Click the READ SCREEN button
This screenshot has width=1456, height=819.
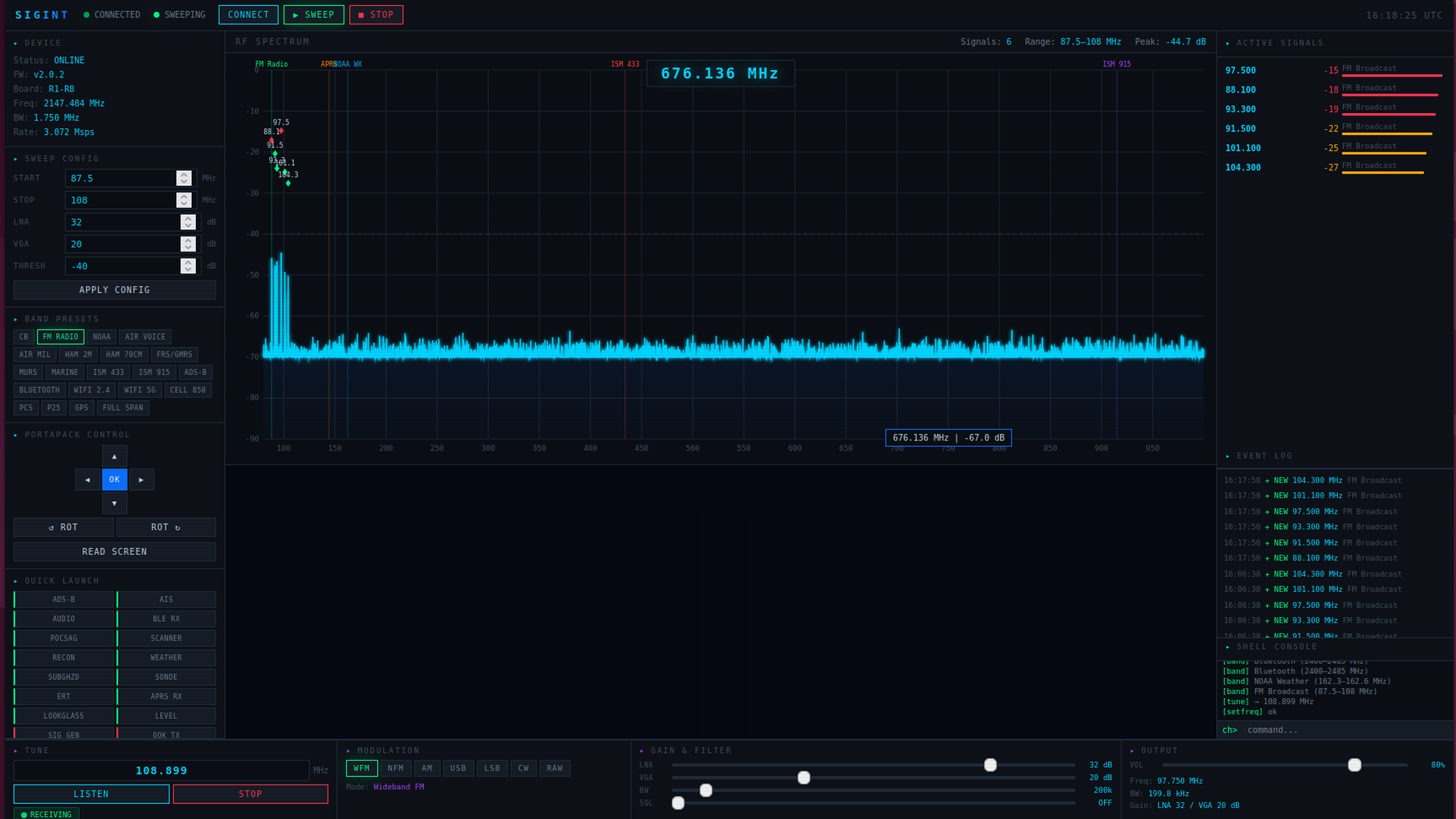(x=114, y=552)
